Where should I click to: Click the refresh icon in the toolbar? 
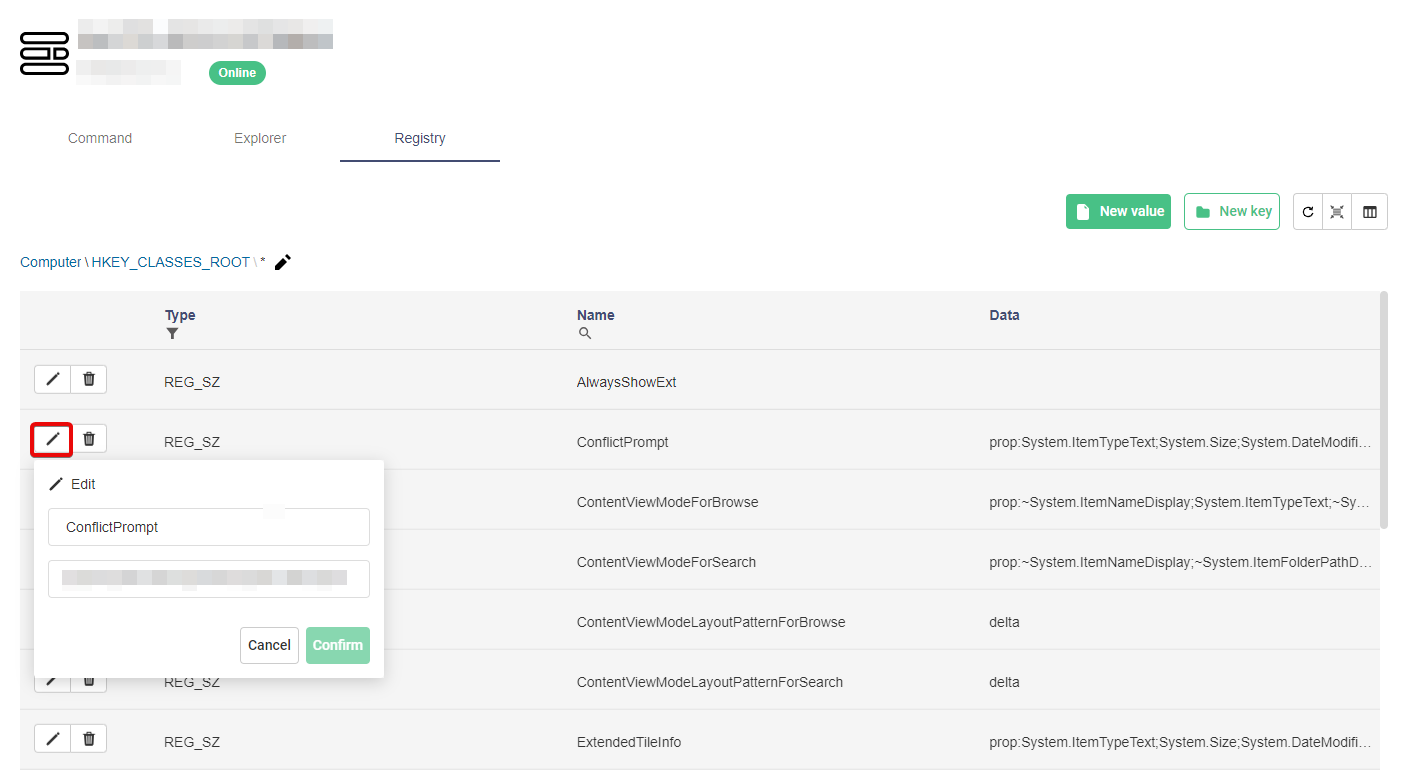pyautogui.click(x=1308, y=212)
